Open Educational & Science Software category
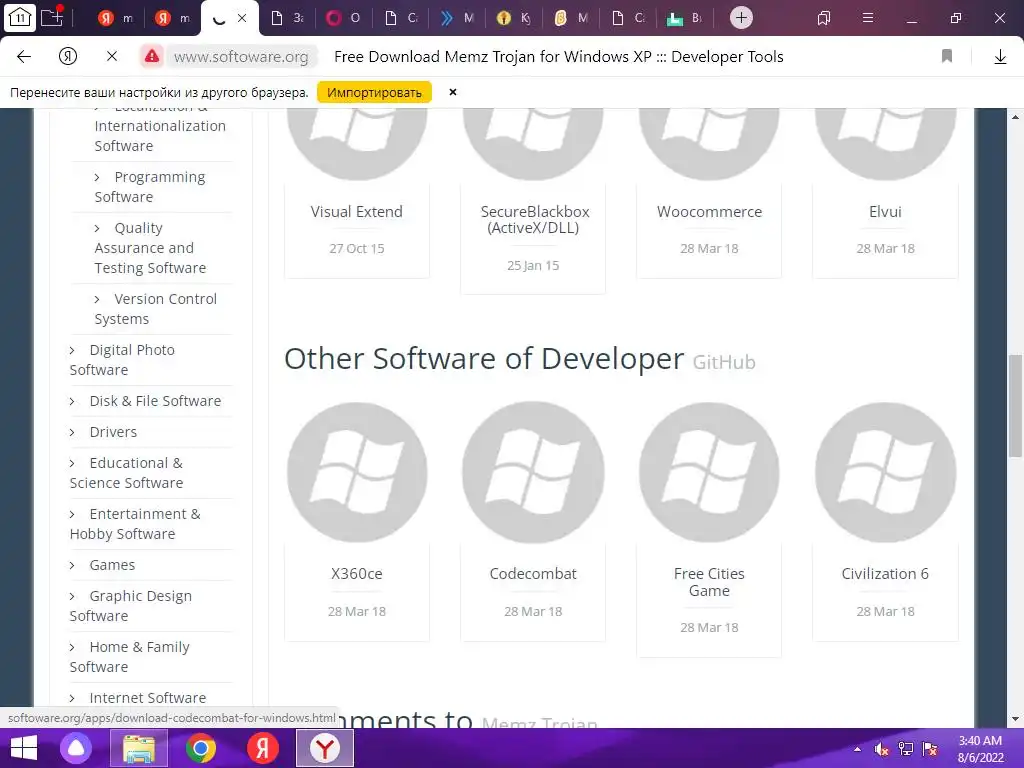1024x768 pixels. [126, 473]
